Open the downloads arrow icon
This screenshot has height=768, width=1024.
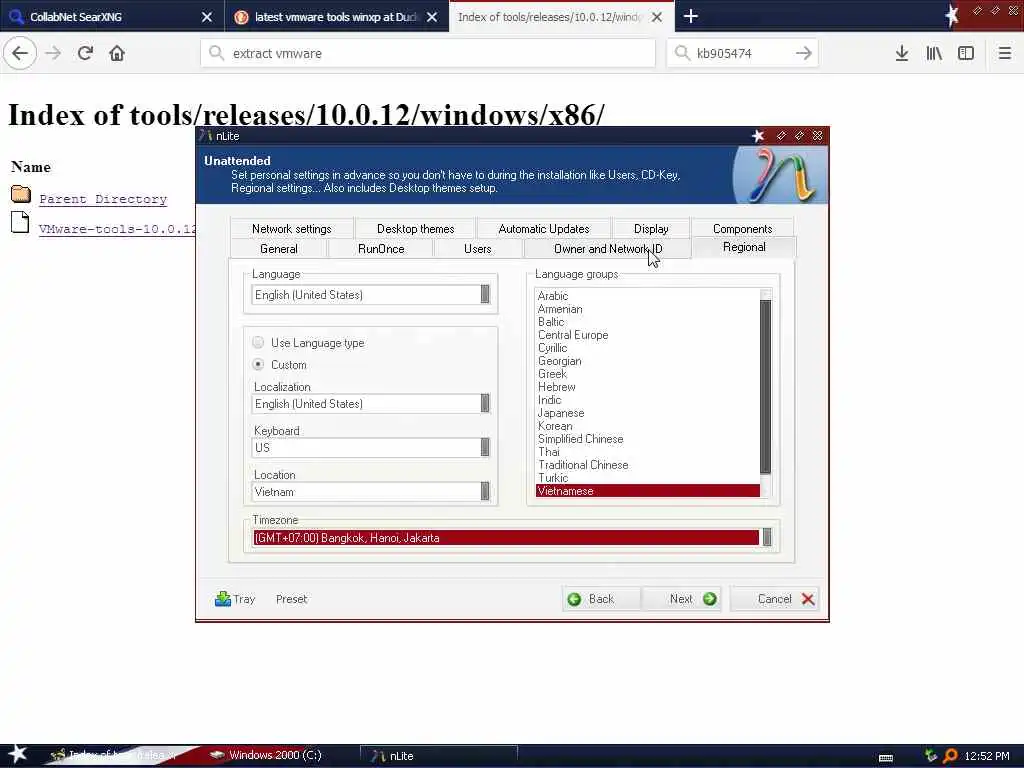tap(901, 54)
